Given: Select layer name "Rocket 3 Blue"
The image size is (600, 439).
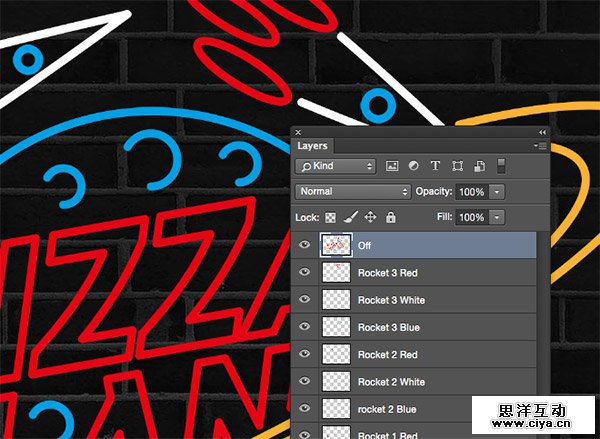Looking at the screenshot, I should (x=389, y=328).
